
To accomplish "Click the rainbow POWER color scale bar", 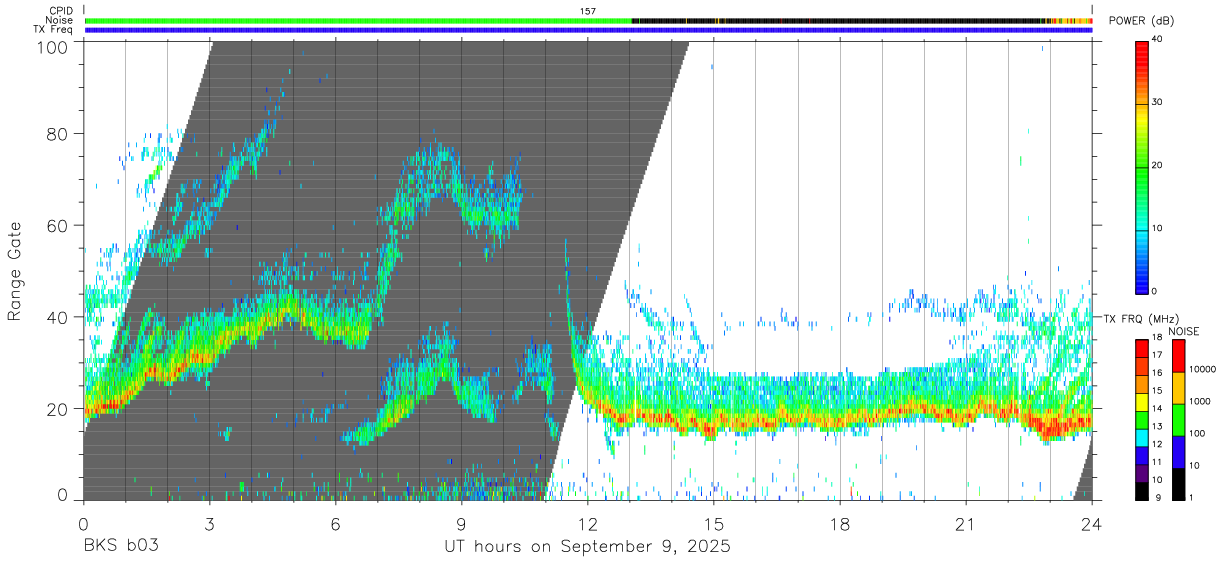I will point(1141,166).
